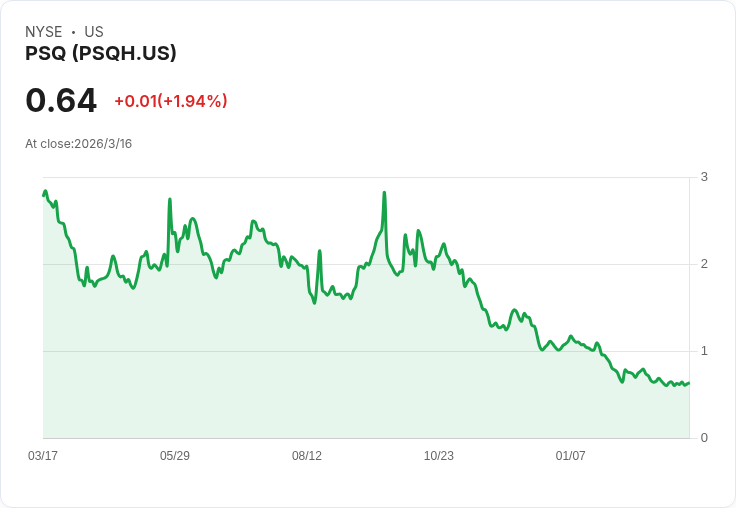736x508 pixels.
Task: Click the y-axis value 0 label
Action: click(704, 438)
